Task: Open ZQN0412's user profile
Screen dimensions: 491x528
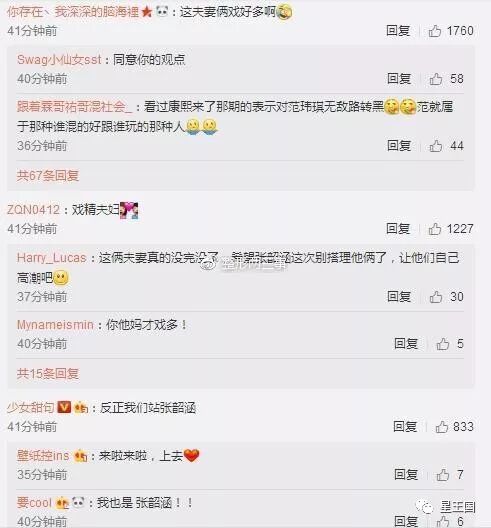Action: (33, 210)
